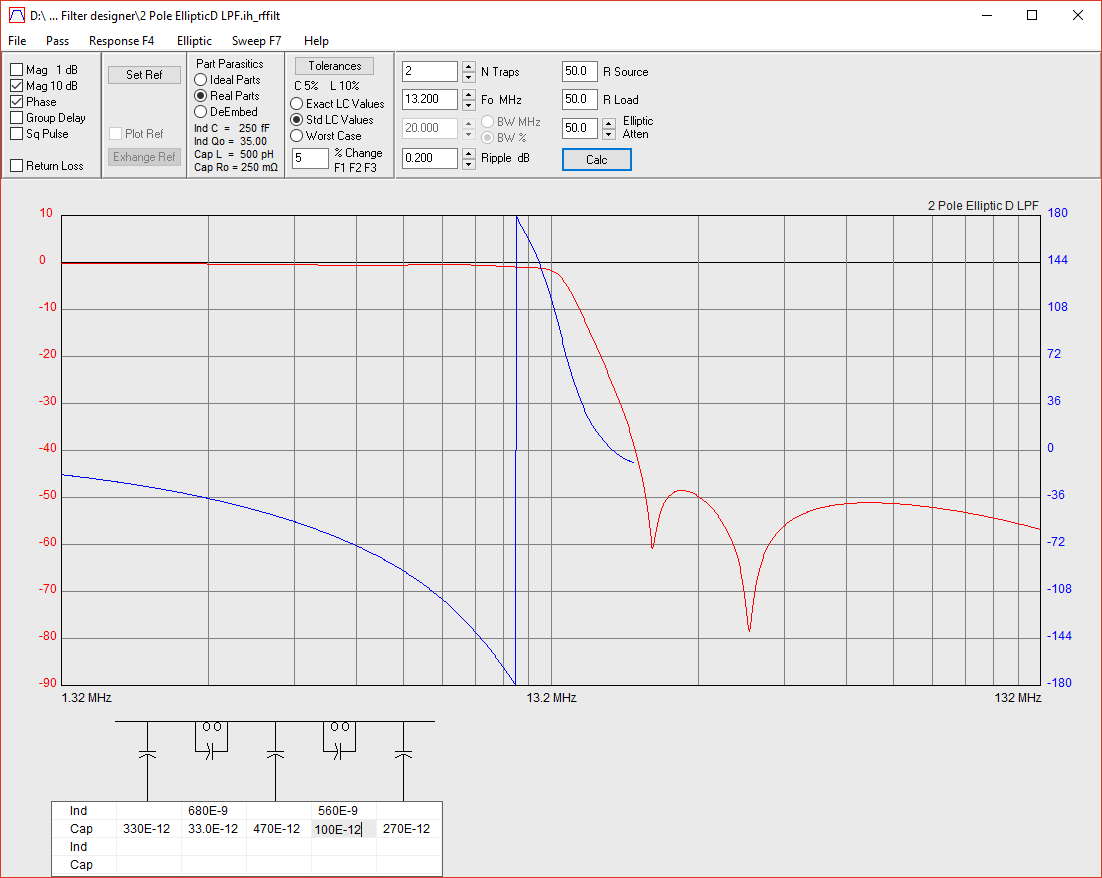Image resolution: width=1102 pixels, height=878 pixels.
Task: Click the filter app icon in title bar
Action: 16,15
